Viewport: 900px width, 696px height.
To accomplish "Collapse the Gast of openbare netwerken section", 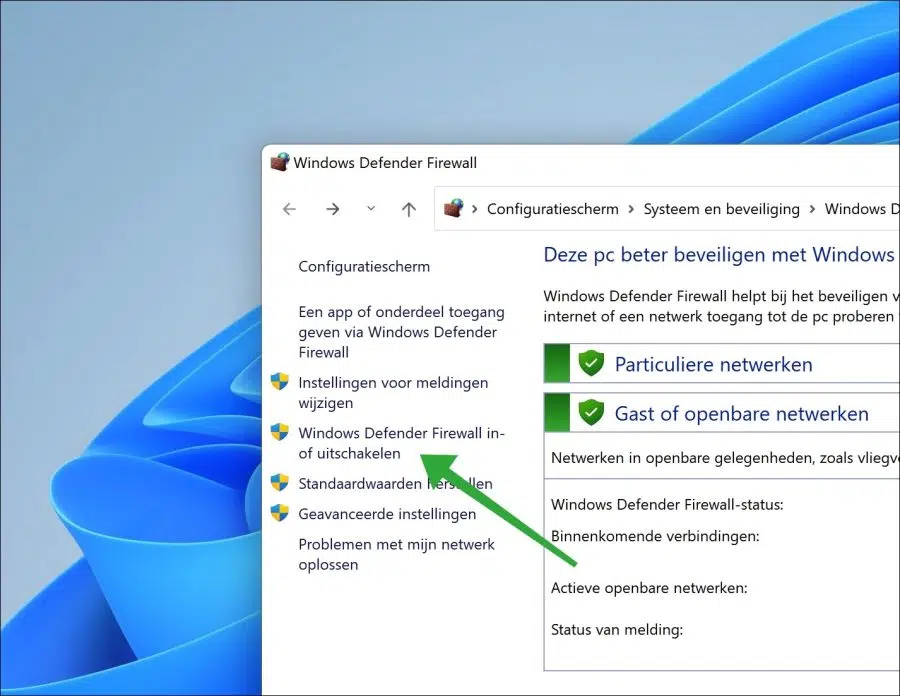I will click(721, 413).
